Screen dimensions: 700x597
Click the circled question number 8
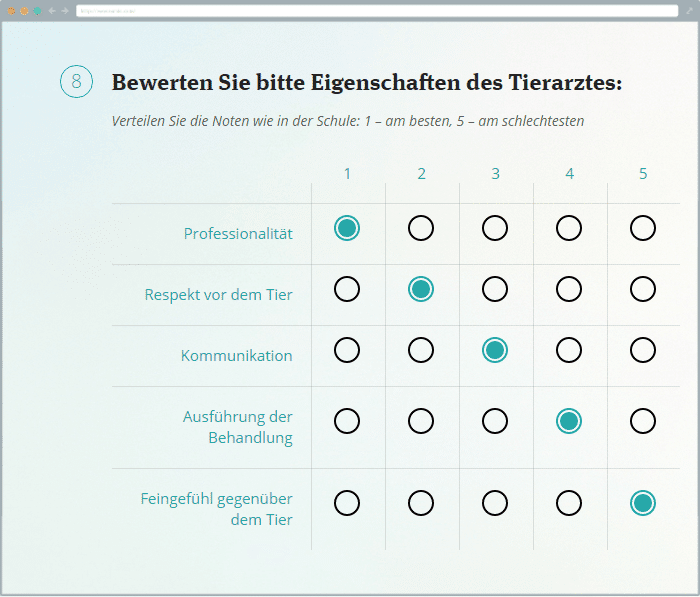[x=77, y=82]
